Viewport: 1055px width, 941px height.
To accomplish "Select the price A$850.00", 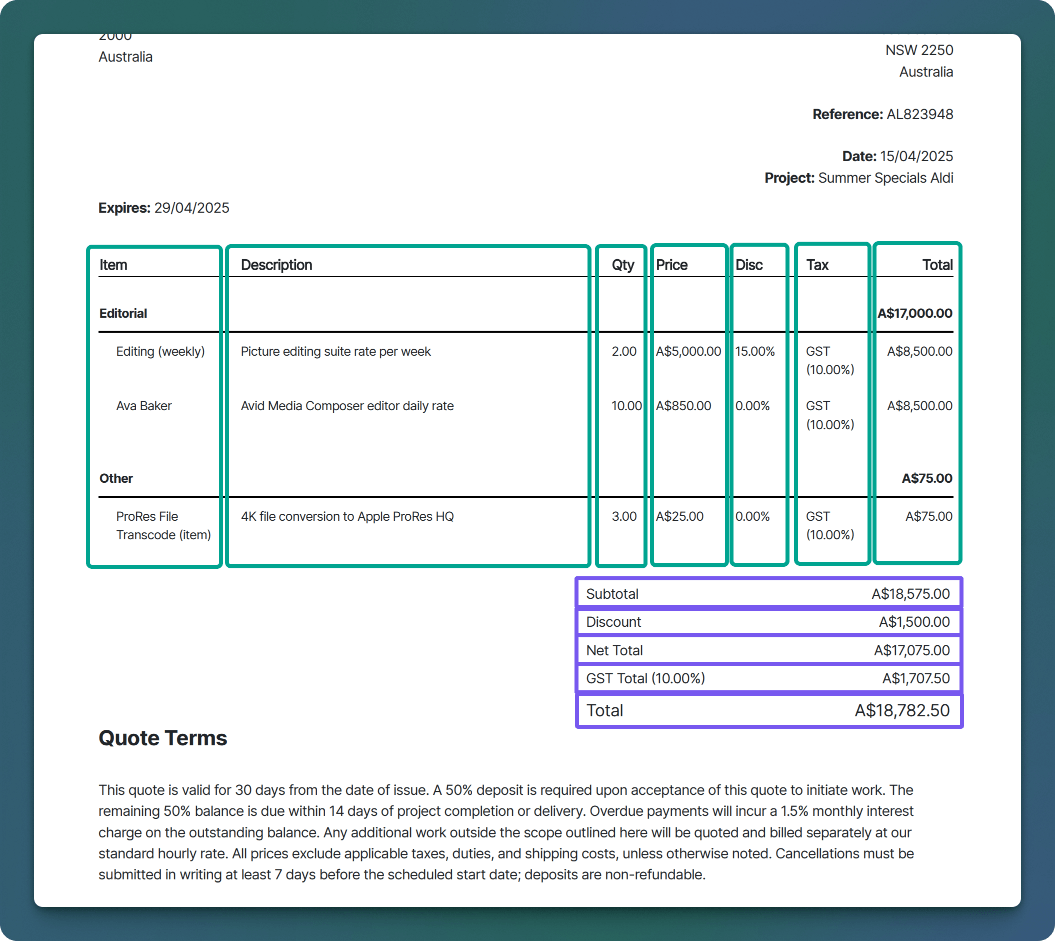I will point(684,406).
